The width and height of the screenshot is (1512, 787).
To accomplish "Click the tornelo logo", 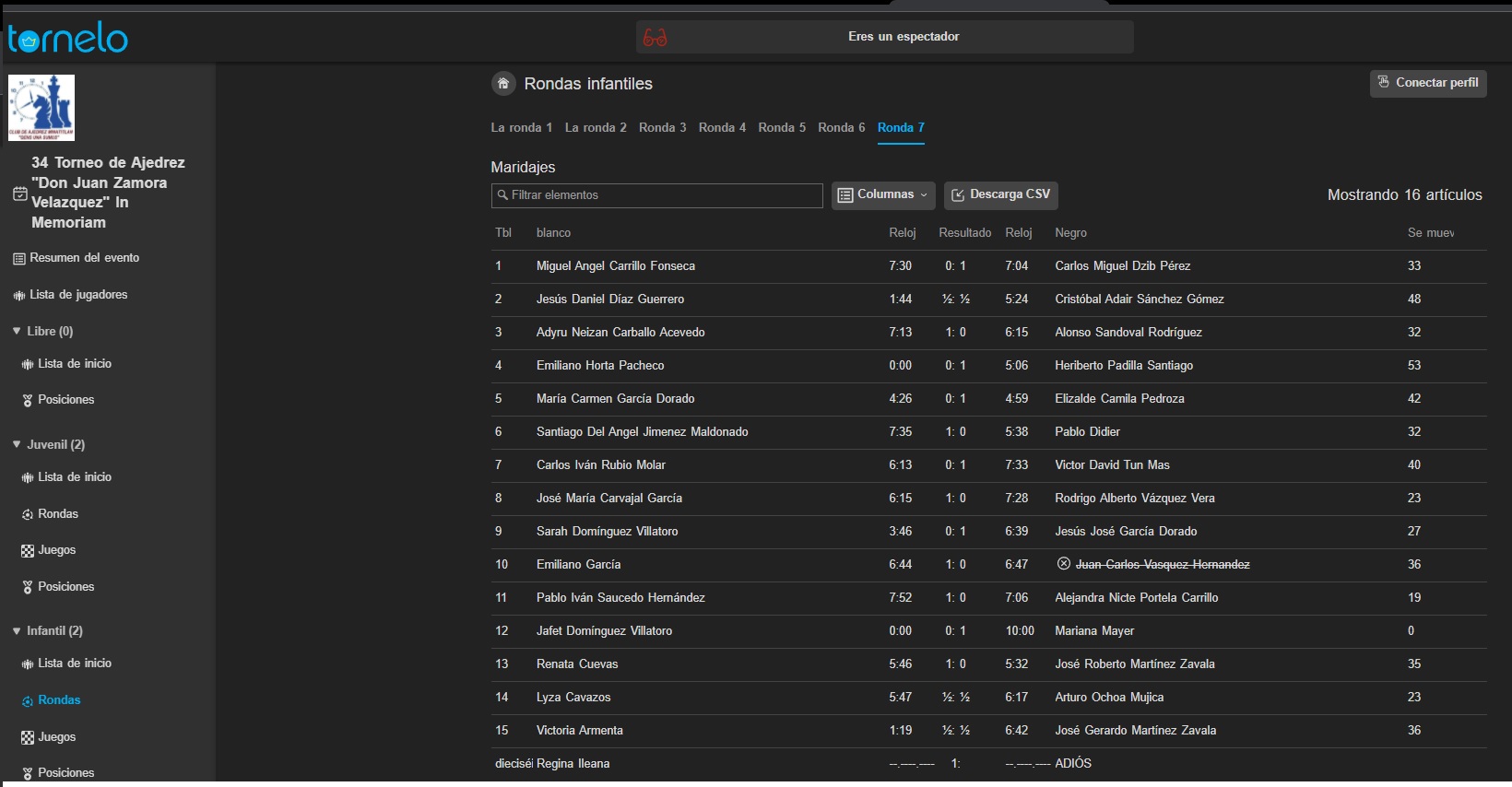I will [68, 39].
